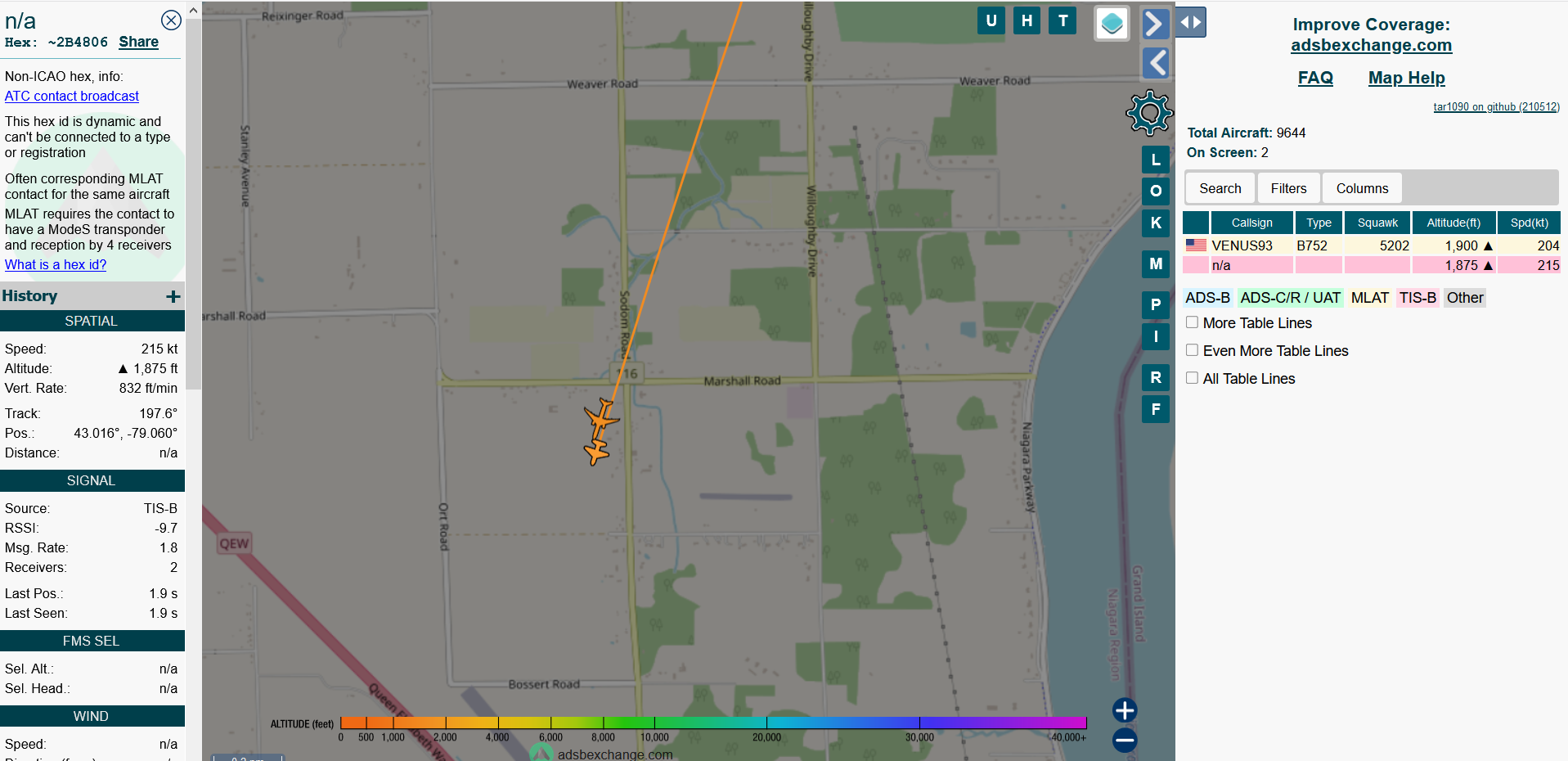Enable More Table Lines checkbox
Viewport: 1568px width, 761px height.
click(1192, 322)
